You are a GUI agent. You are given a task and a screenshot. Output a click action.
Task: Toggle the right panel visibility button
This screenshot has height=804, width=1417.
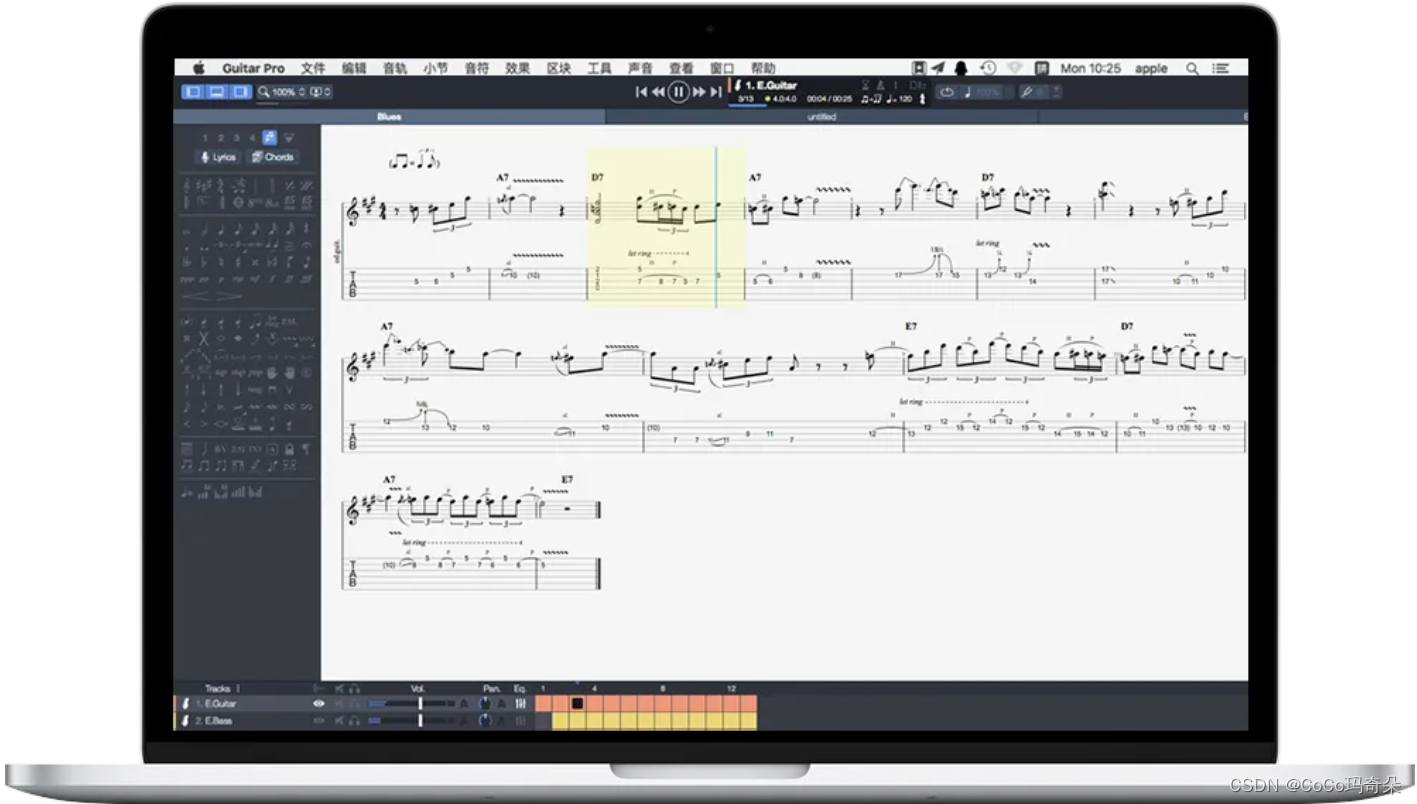pos(240,92)
